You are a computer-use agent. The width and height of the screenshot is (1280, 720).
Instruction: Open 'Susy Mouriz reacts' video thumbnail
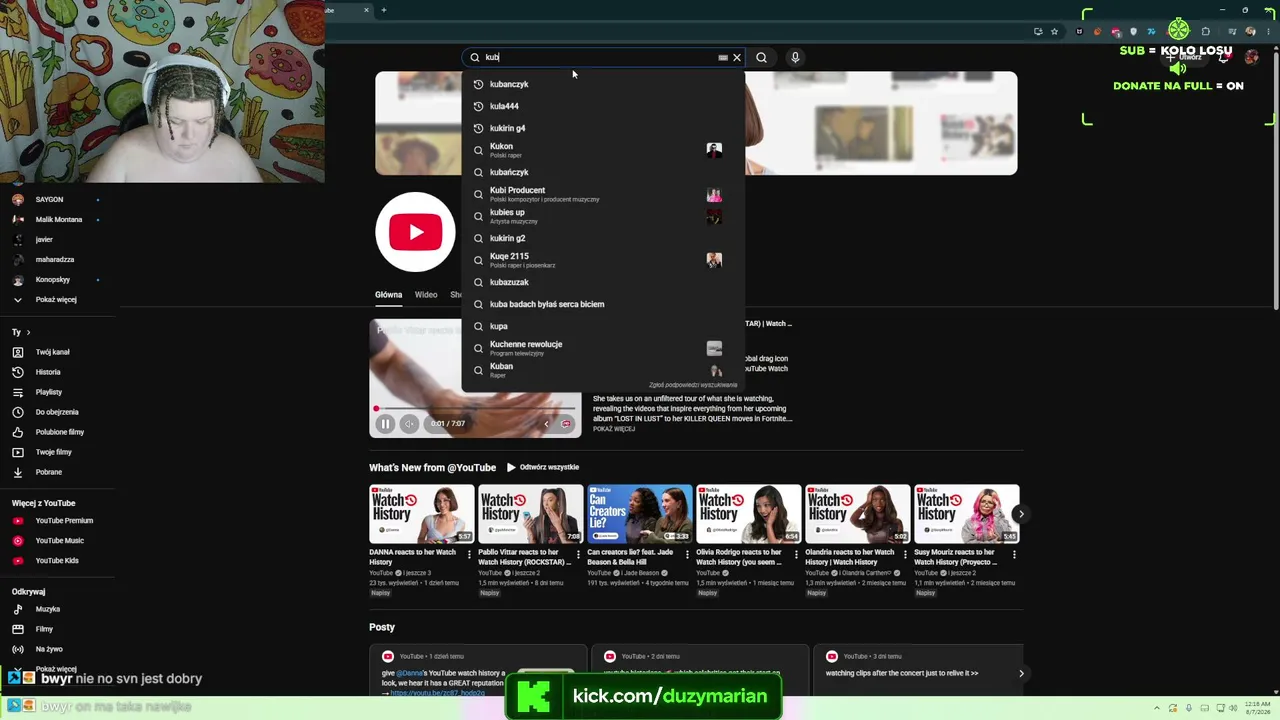(966, 514)
